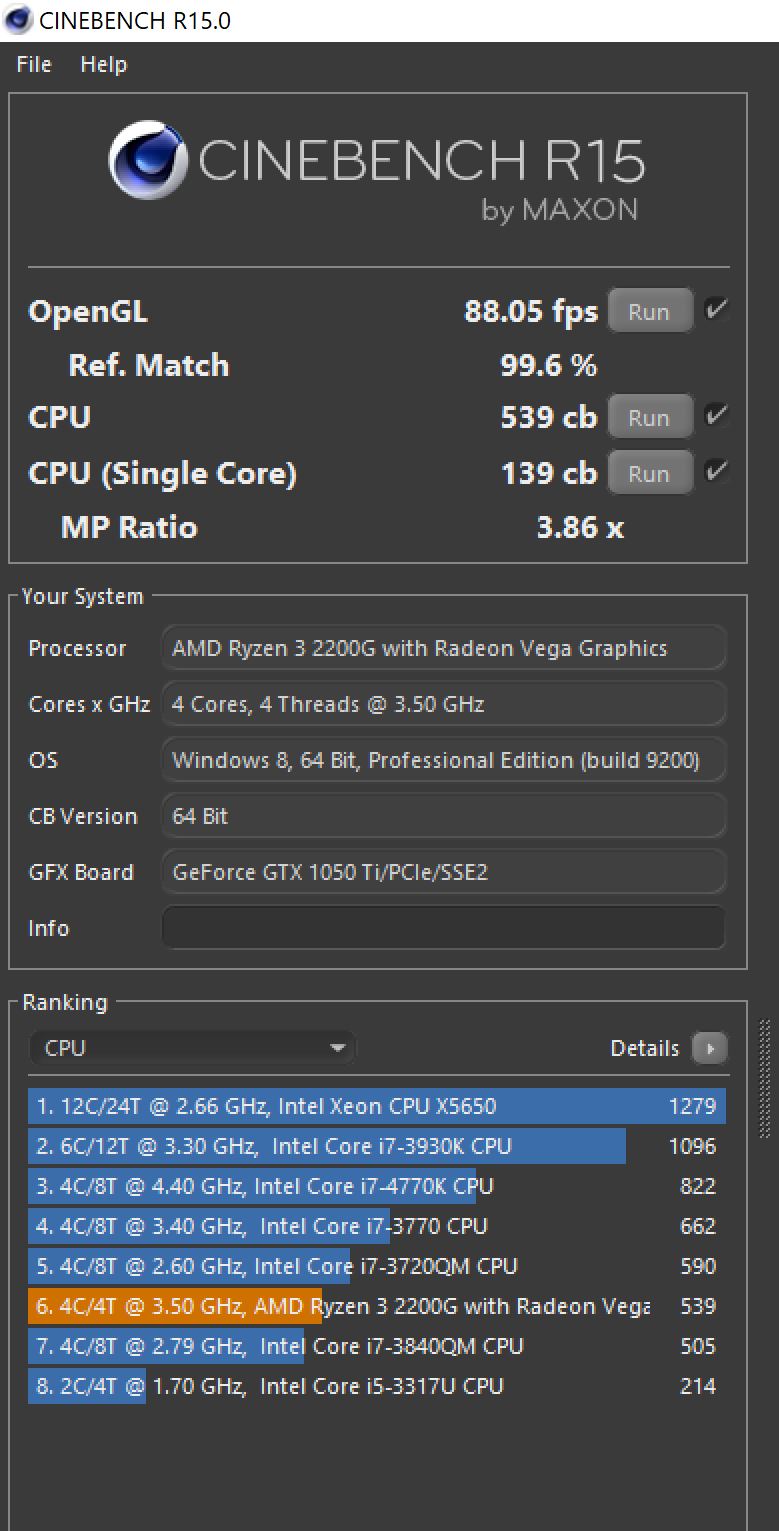This screenshot has height=1531, width=779.
Task: Open the CPU ranking dropdown
Action: pos(192,1048)
